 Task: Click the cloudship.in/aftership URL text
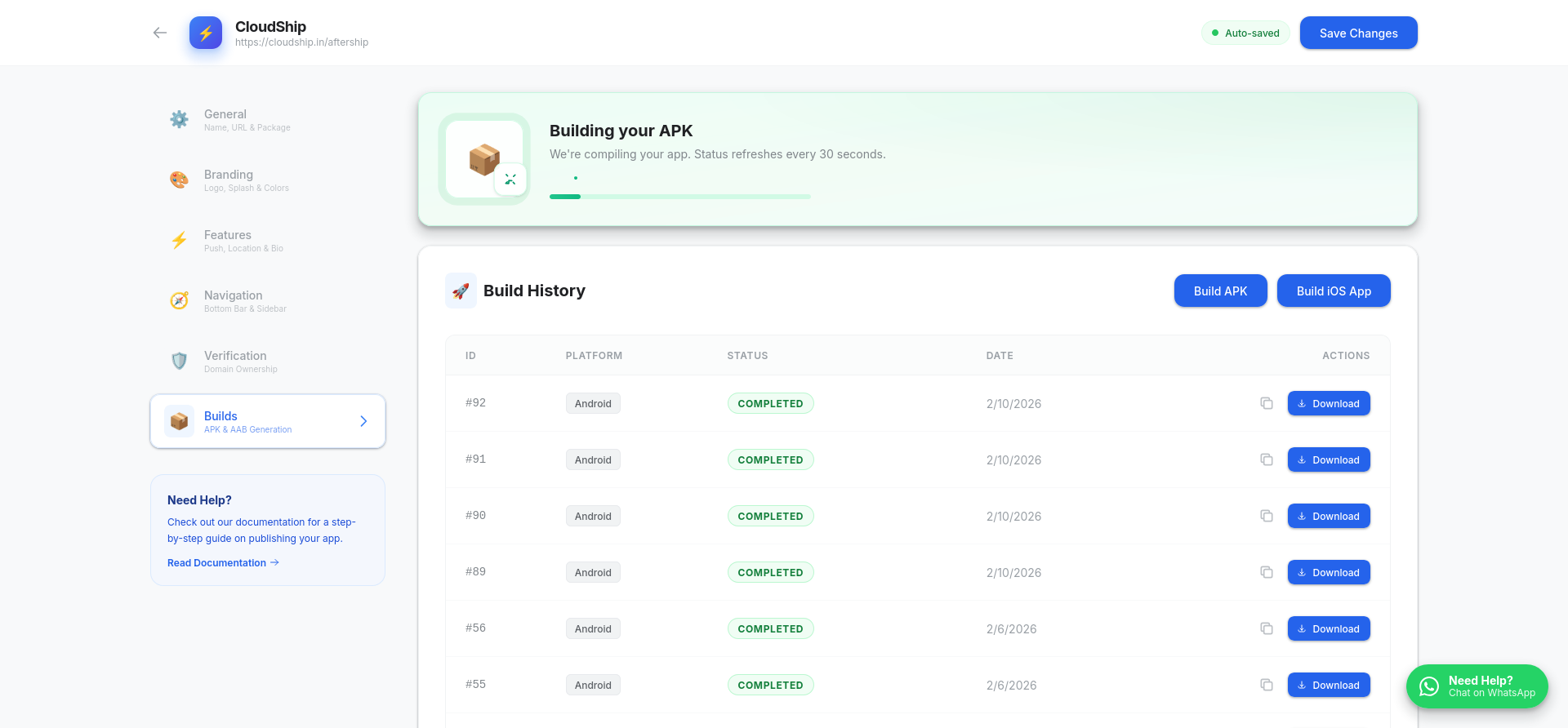click(x=301, y=42)
